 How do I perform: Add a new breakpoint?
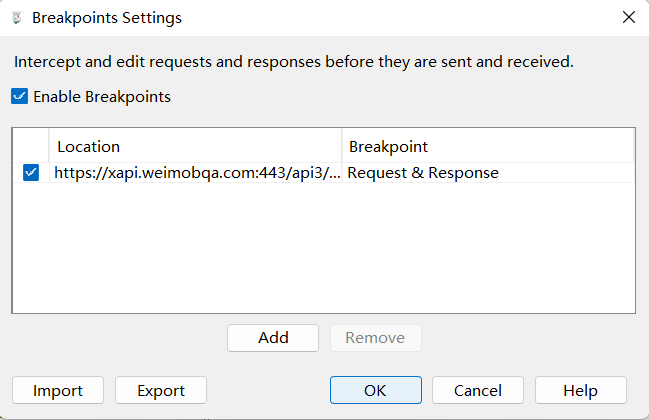tap(273, 338)
